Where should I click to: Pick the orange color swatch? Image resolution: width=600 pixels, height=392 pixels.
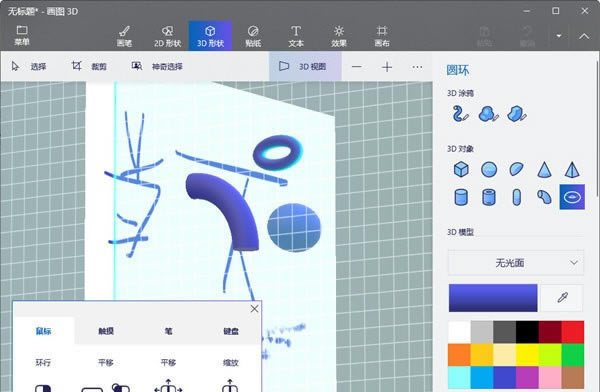pos(459,355)
